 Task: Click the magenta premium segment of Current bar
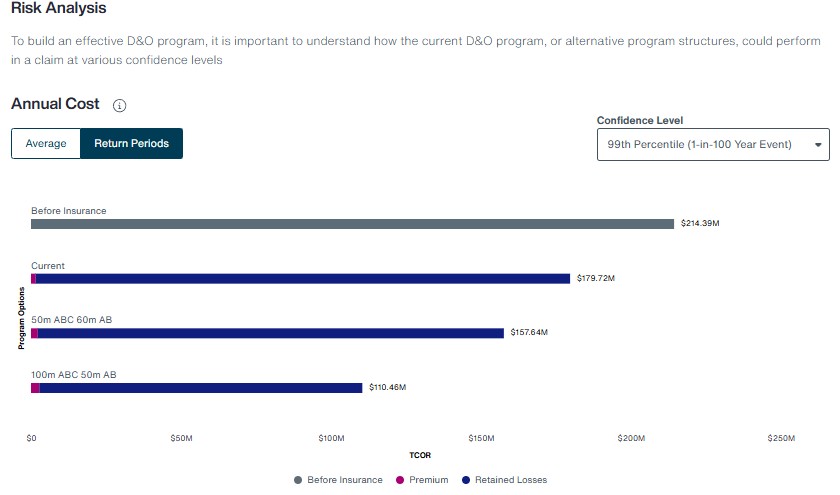coord(33,279)
